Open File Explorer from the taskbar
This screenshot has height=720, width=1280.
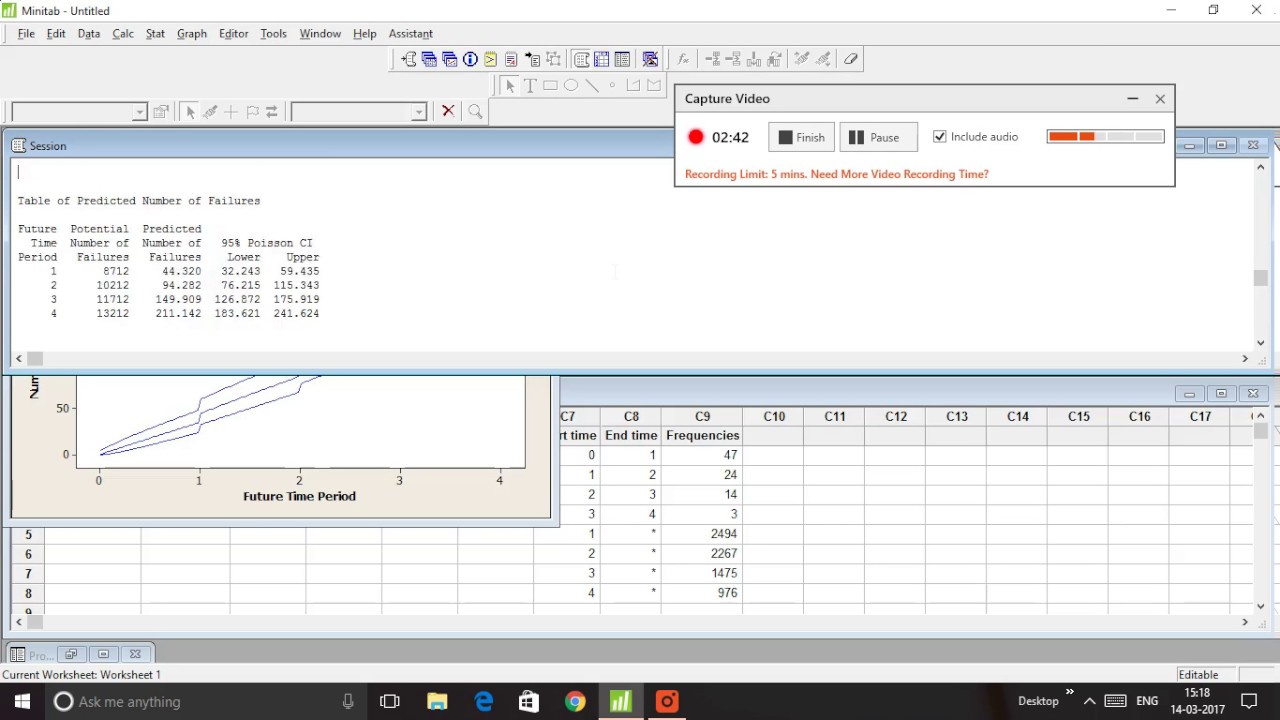click(437, 701)
